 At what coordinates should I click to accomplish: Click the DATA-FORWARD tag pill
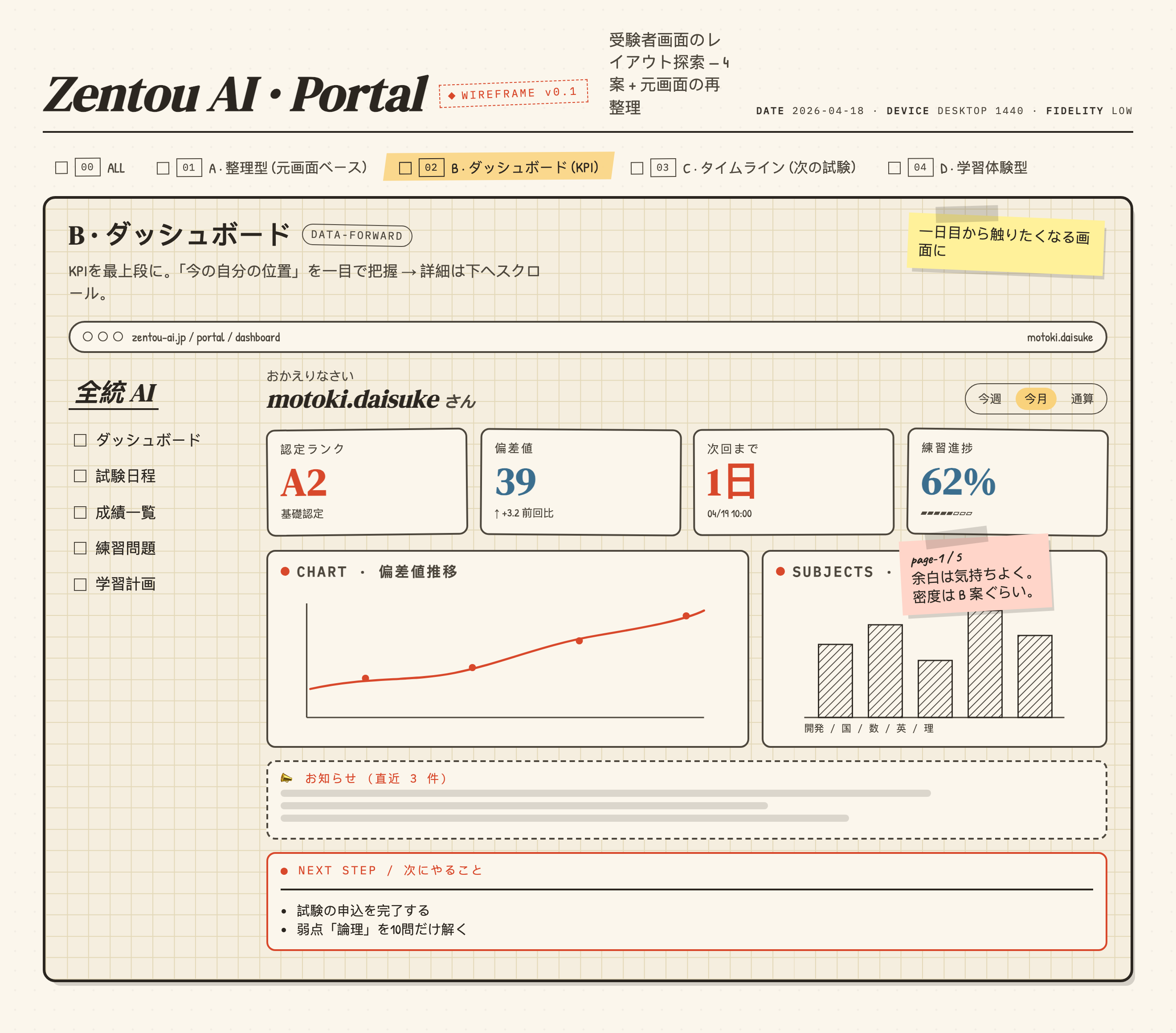[x=357, y=235]
